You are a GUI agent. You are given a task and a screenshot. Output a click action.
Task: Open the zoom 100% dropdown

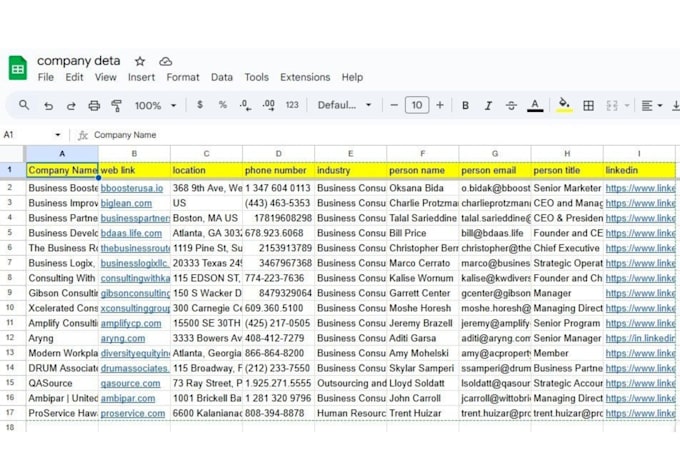(x=155, y=105)
